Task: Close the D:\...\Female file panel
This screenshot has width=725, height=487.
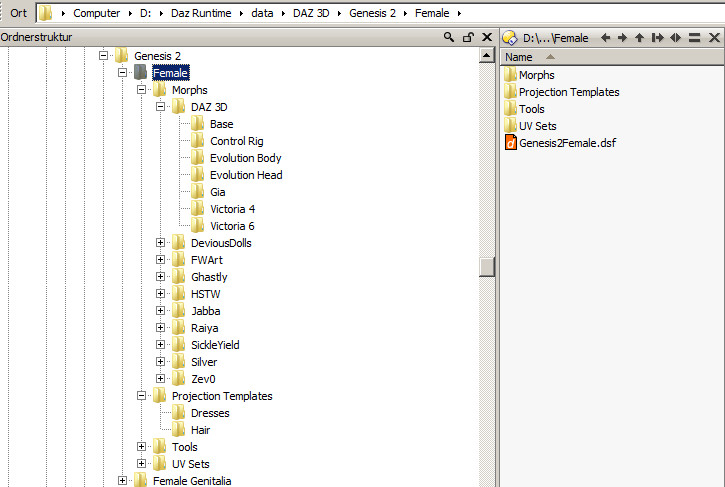Action: 714,37
